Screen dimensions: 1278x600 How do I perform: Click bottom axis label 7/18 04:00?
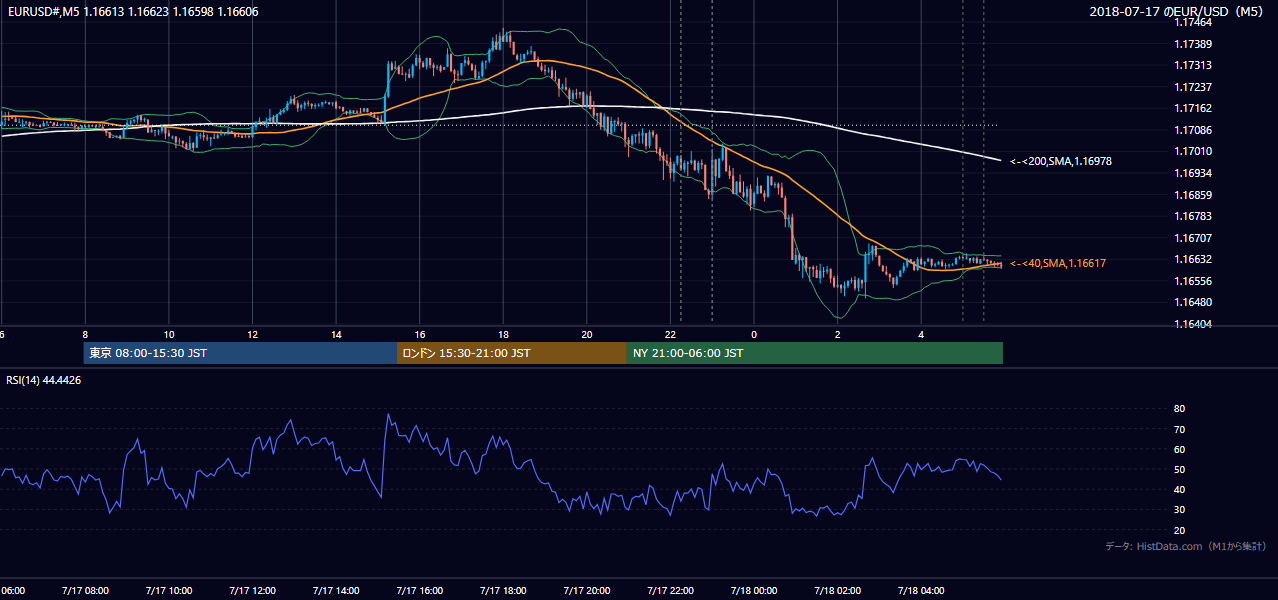click(921, 590)
